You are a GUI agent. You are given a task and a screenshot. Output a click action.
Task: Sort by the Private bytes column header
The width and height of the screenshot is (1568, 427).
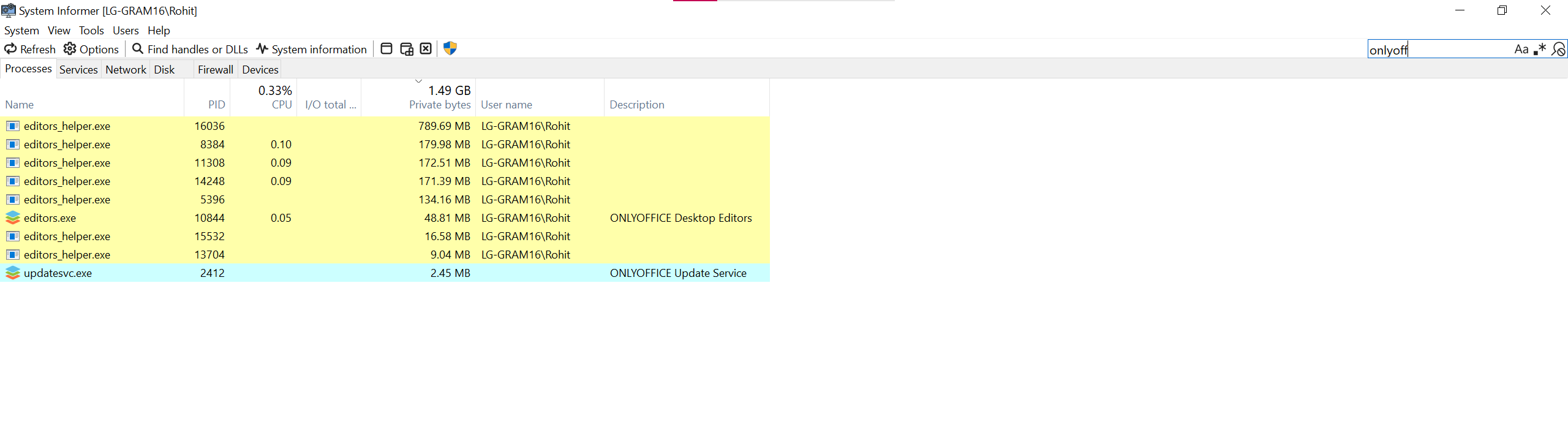coord(418,98)
